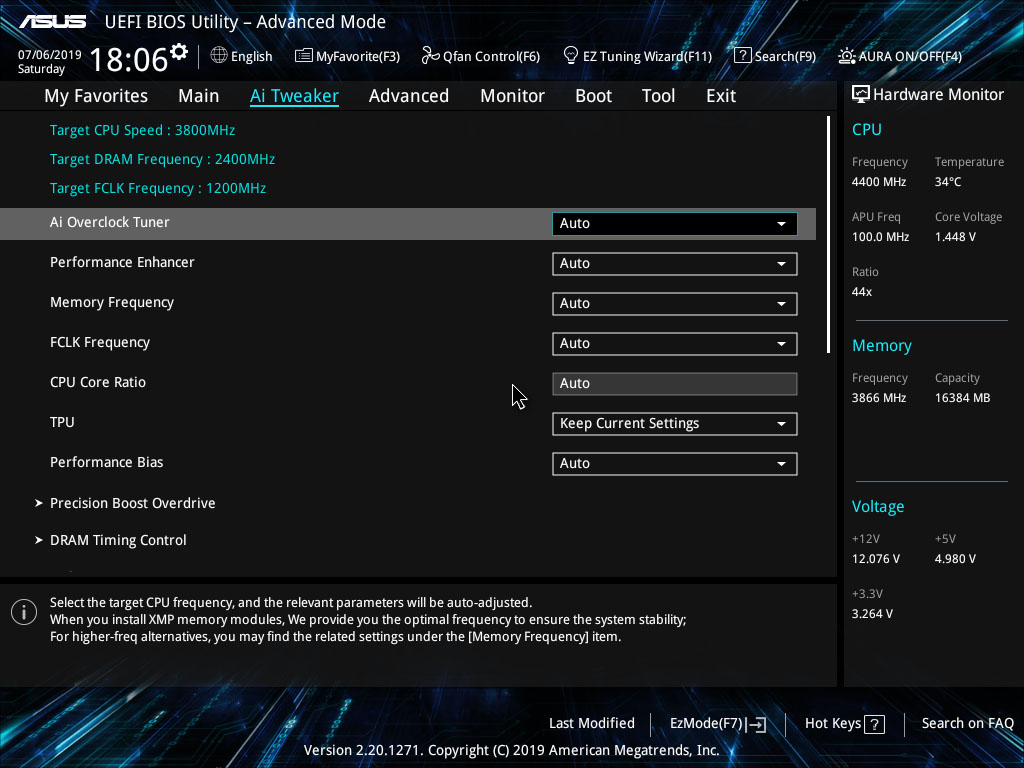Screen dimensions: 1024x768
Task: Select the Ai Tweaker tab
Action: click(x=295, y=96)
